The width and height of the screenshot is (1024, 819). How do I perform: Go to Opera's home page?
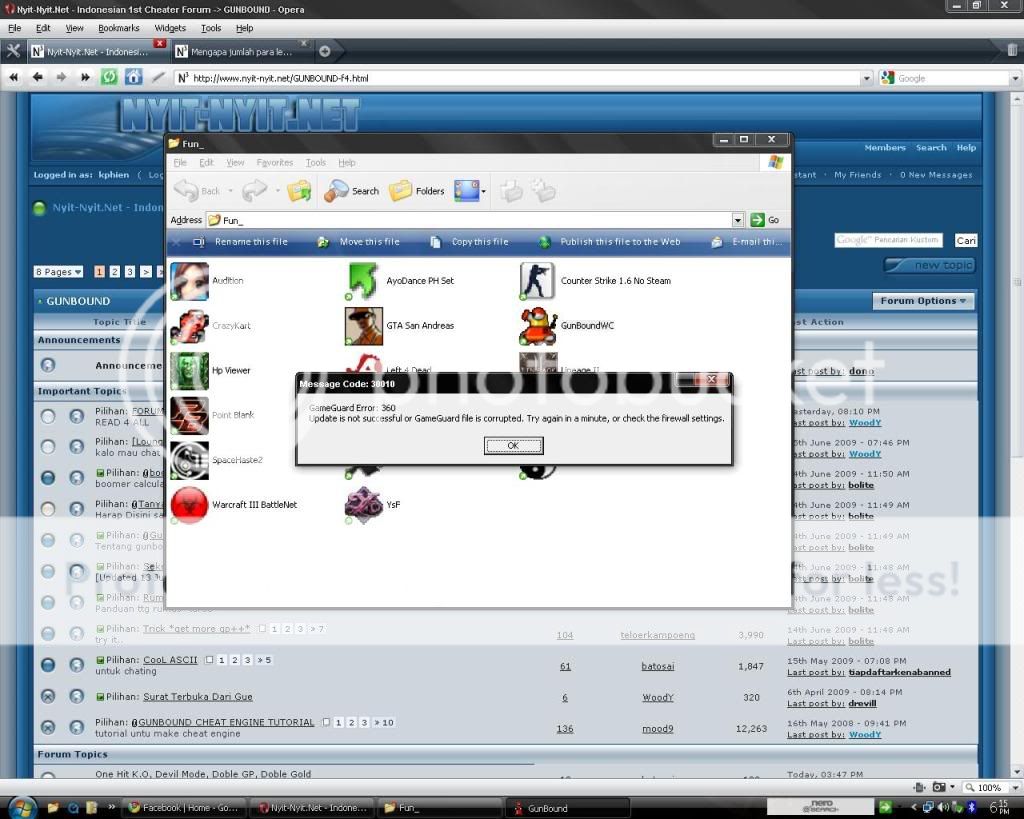click(133, 78)
